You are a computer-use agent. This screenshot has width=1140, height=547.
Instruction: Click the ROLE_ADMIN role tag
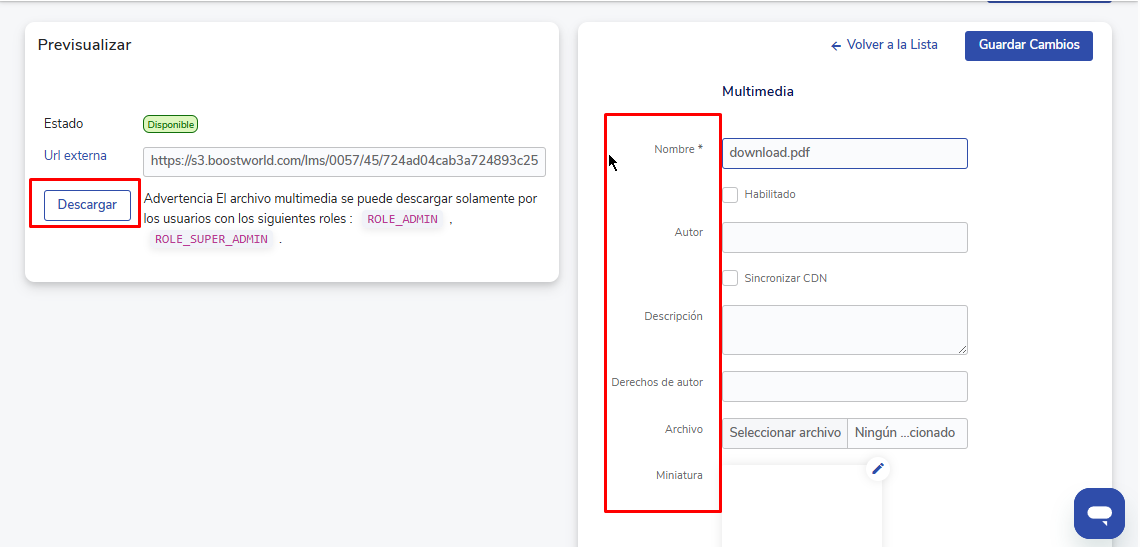pos(402,219)
